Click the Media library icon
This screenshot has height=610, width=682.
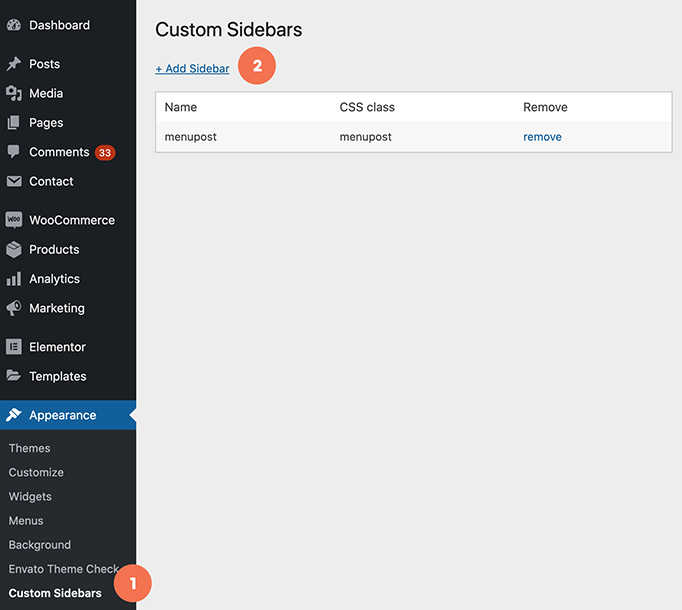[x=14, y=93]
